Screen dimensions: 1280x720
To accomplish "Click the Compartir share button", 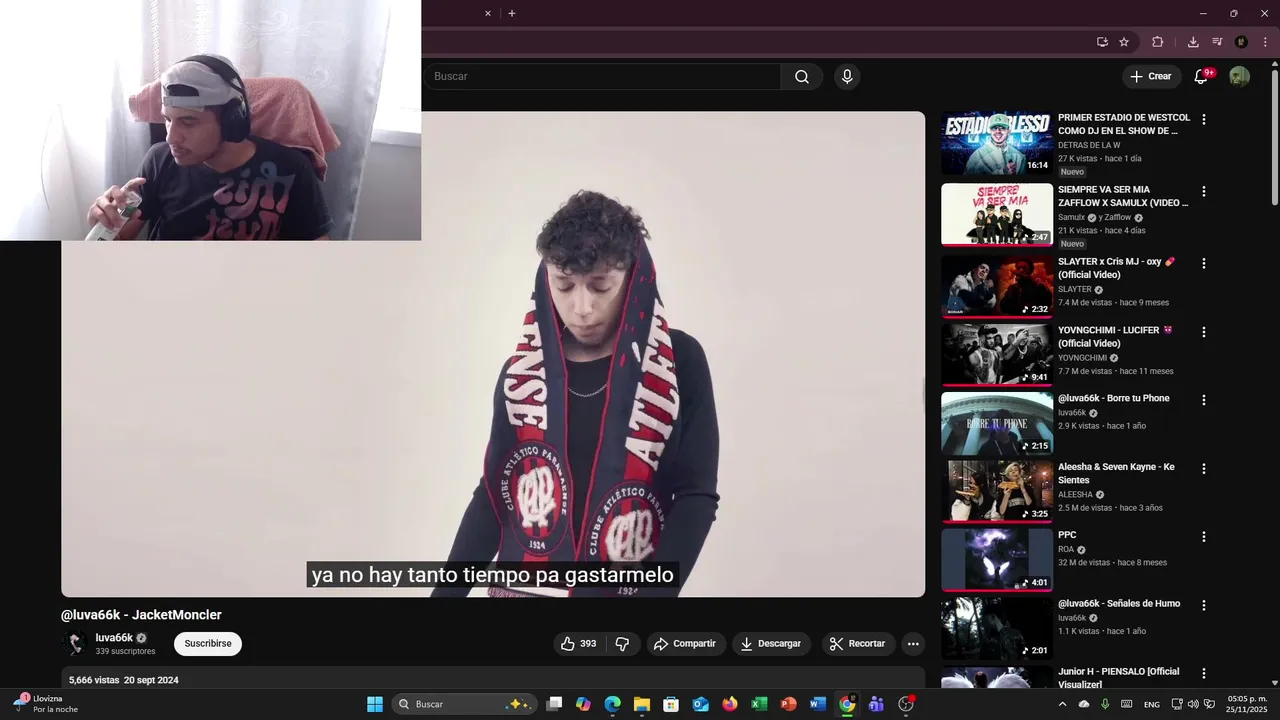I will (x=685, y=644).
